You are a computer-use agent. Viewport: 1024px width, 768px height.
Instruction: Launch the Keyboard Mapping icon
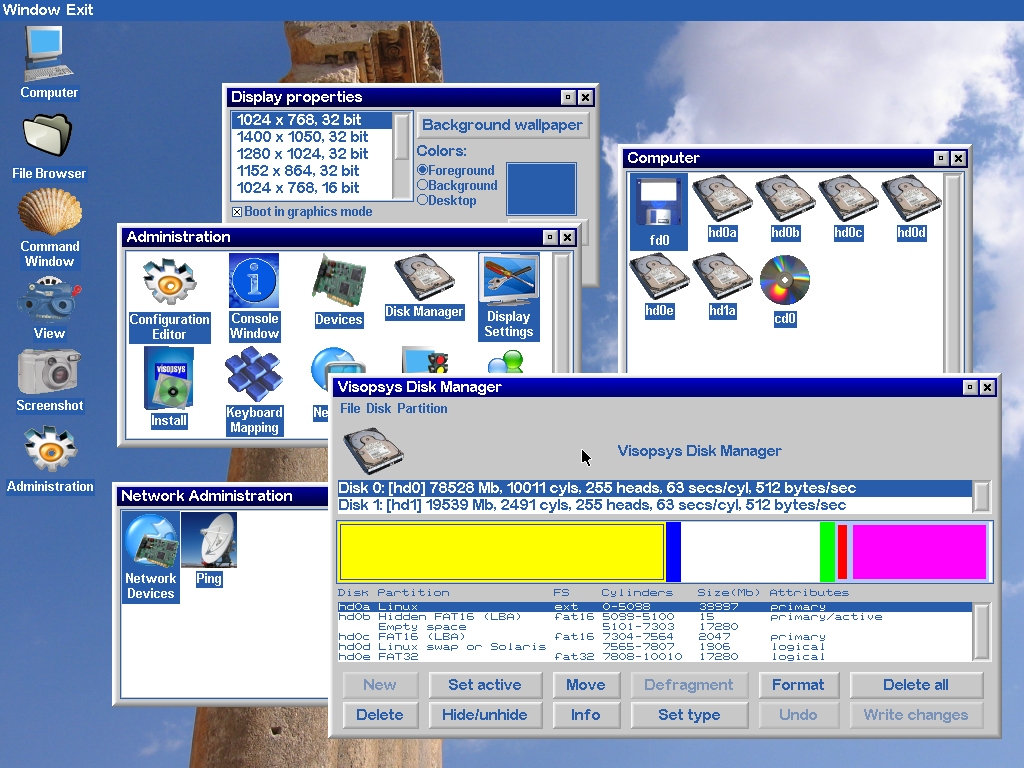pyautogui.click(x=254, y=390)
